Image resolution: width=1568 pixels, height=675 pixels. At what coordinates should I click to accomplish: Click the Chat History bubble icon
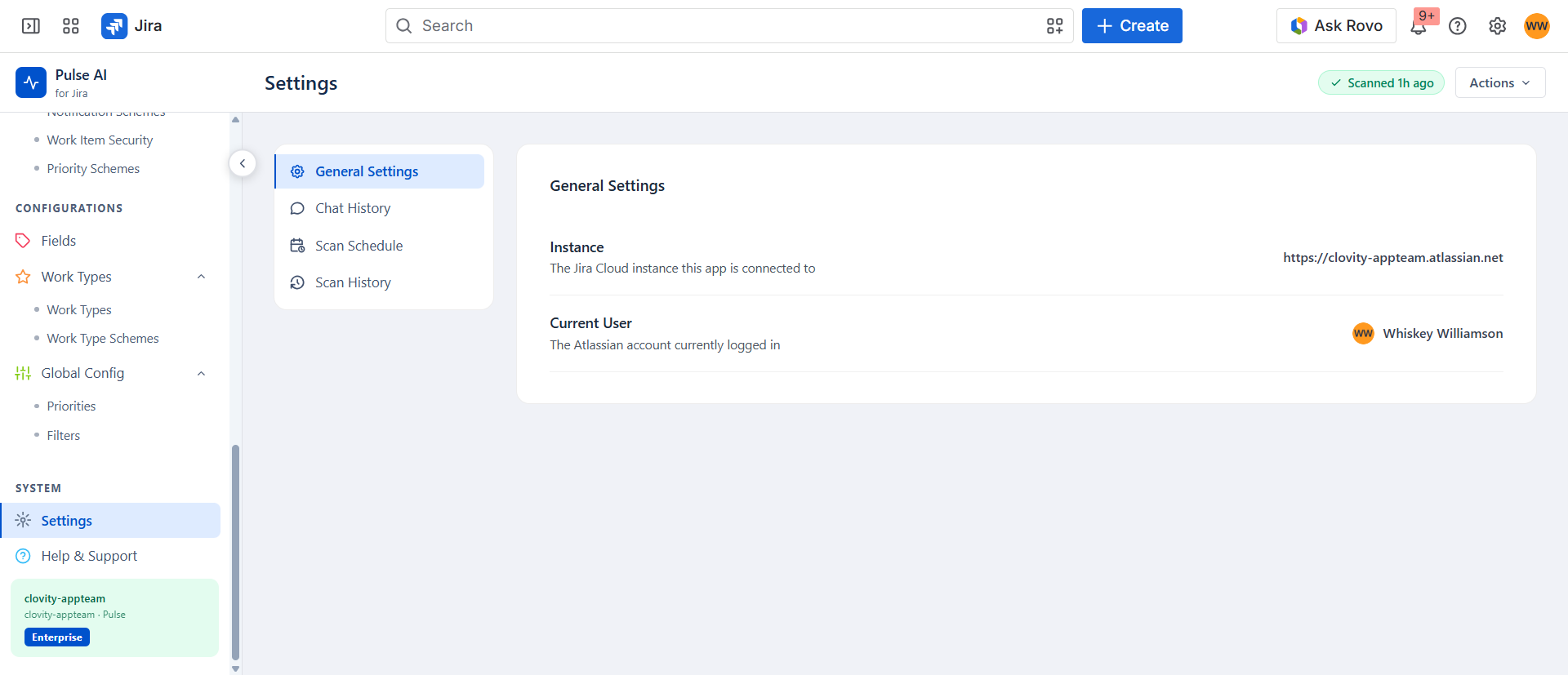(x=297, y=208)
